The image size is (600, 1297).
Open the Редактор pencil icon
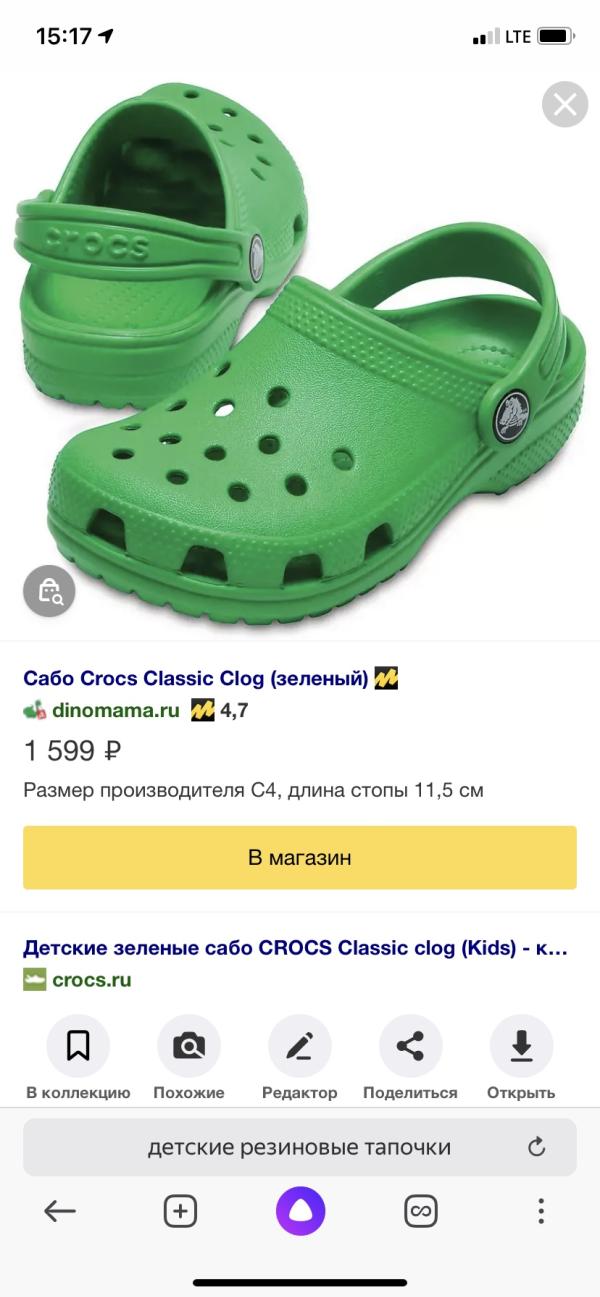300,1046
